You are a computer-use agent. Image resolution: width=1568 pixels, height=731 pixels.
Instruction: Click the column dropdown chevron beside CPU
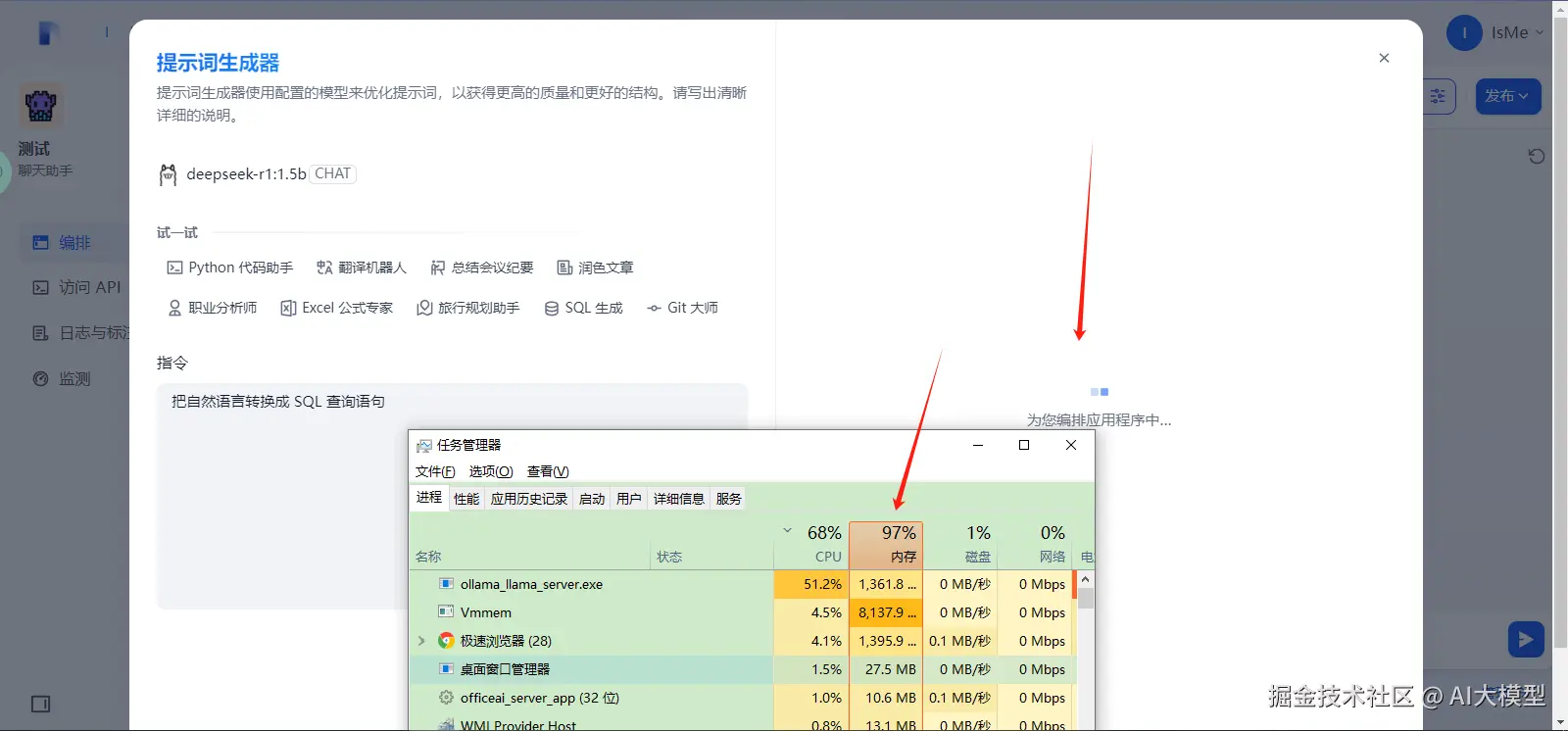(x=787, y=531)
